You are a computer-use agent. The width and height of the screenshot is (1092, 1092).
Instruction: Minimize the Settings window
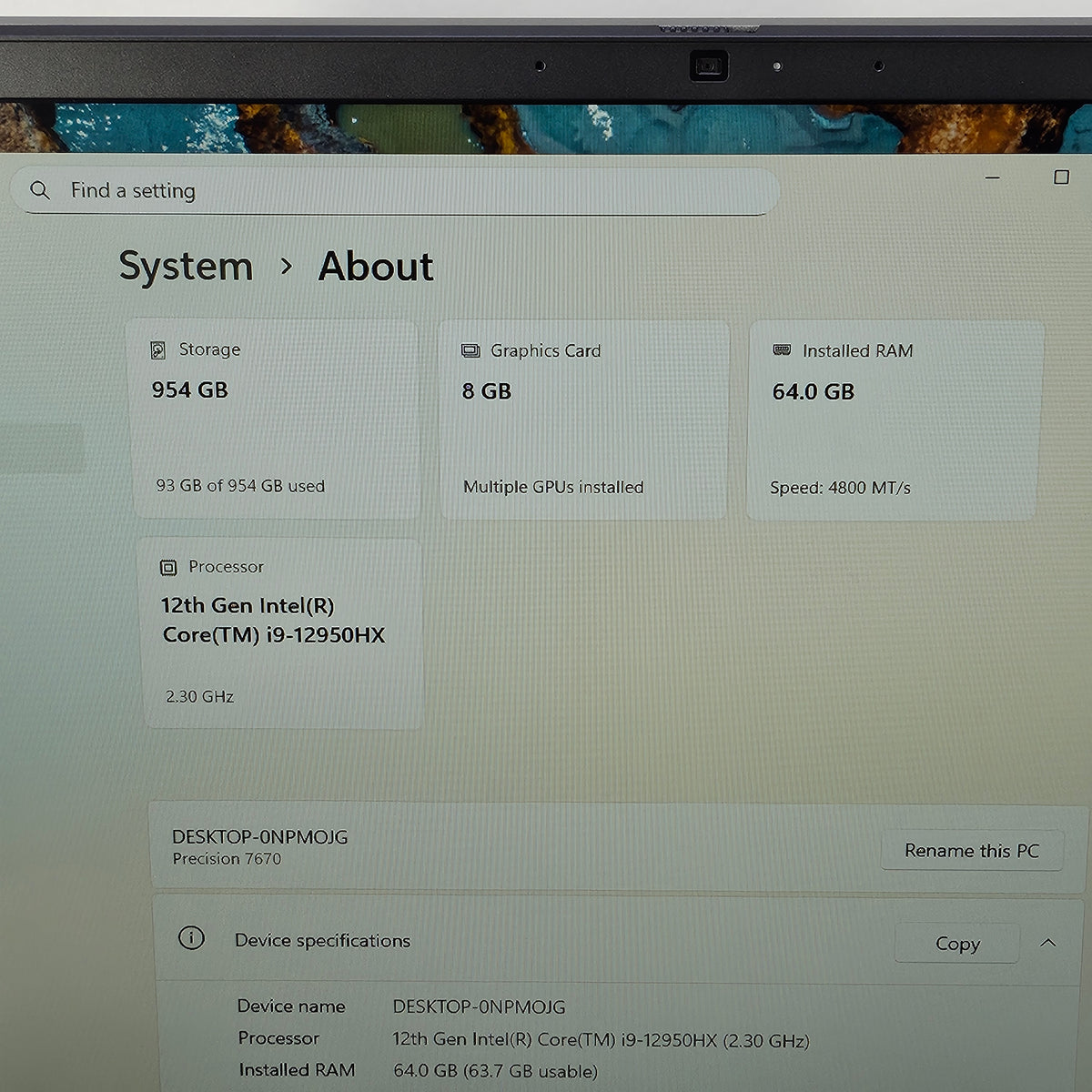[x=993, y=177]
